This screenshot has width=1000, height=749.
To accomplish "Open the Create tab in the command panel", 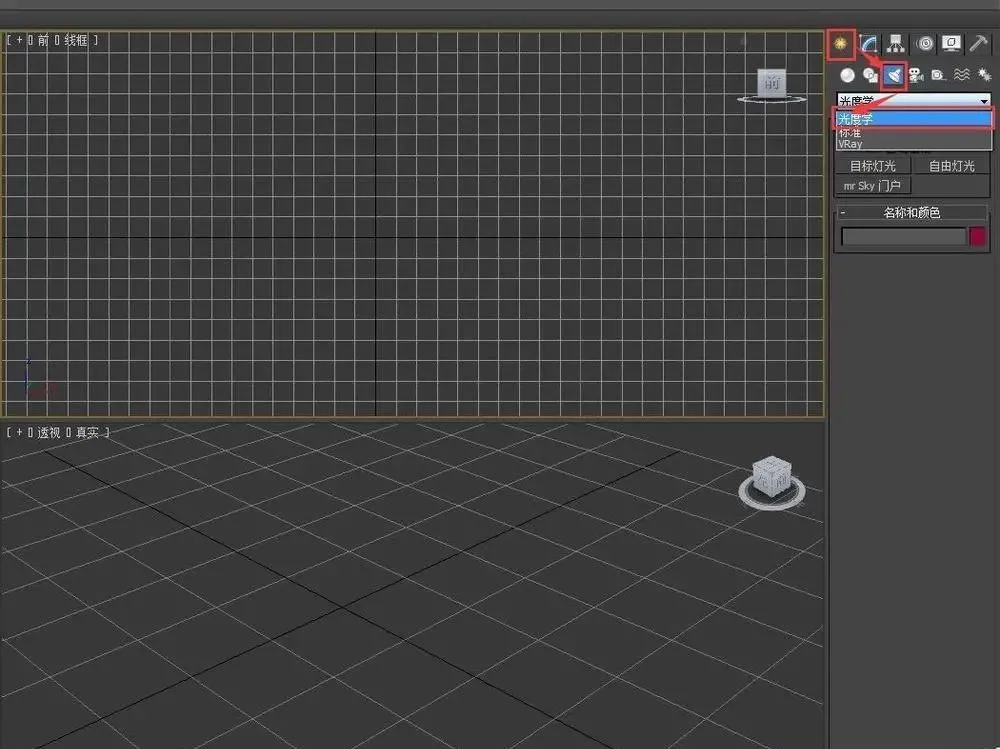I will [x=841, y=44].
